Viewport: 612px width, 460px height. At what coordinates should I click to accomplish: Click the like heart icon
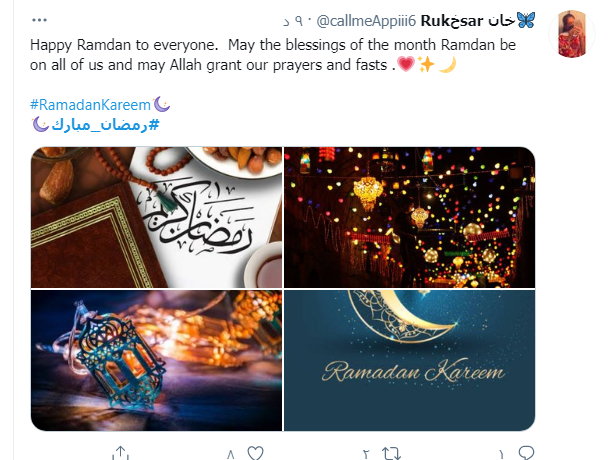(x=256, y=453)
